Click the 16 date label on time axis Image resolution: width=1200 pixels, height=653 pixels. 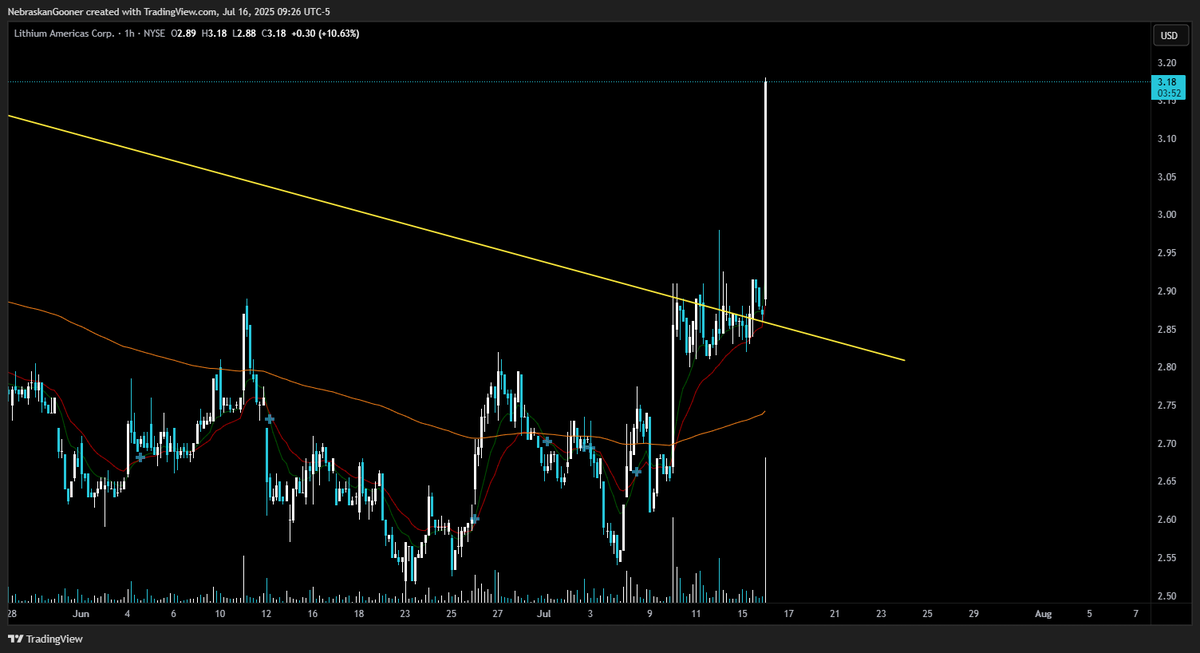coord(312,615)
